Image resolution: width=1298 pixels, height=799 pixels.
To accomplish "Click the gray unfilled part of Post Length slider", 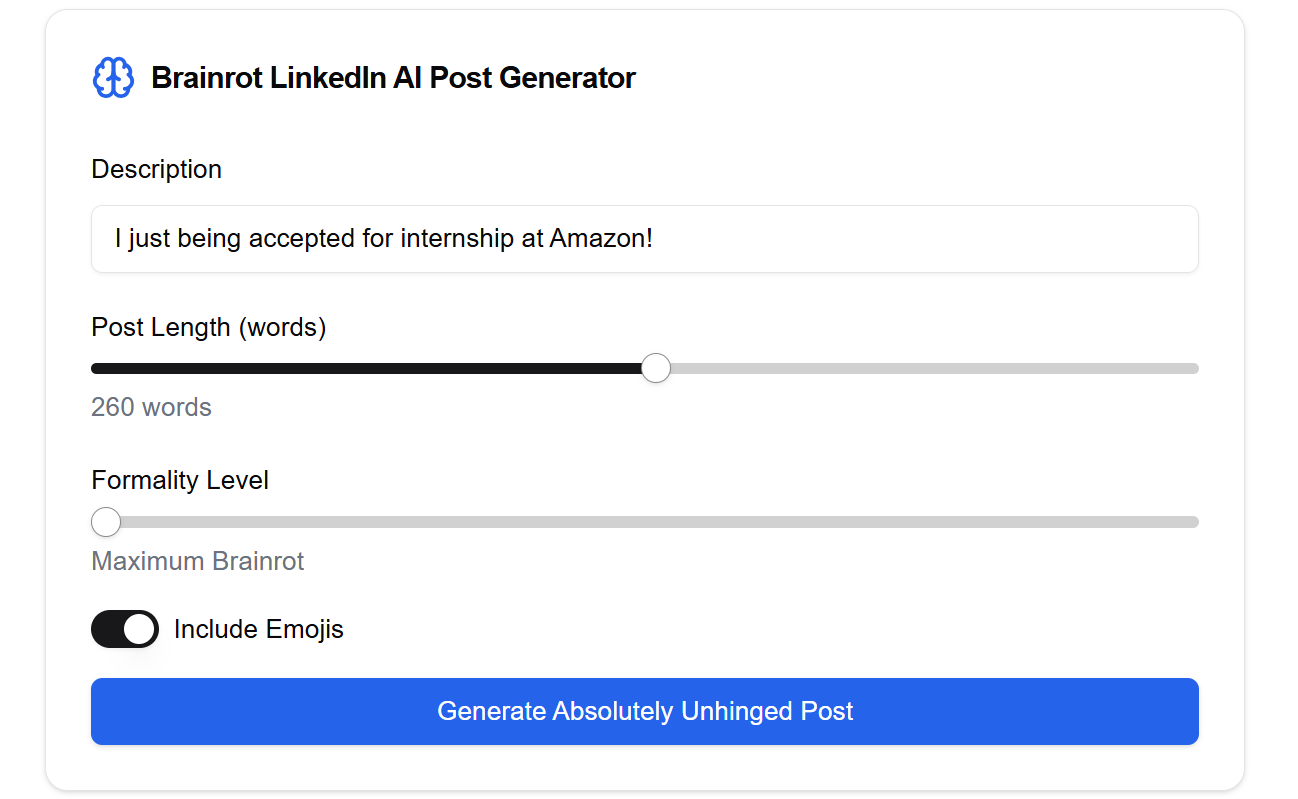I will click(930, 368).
